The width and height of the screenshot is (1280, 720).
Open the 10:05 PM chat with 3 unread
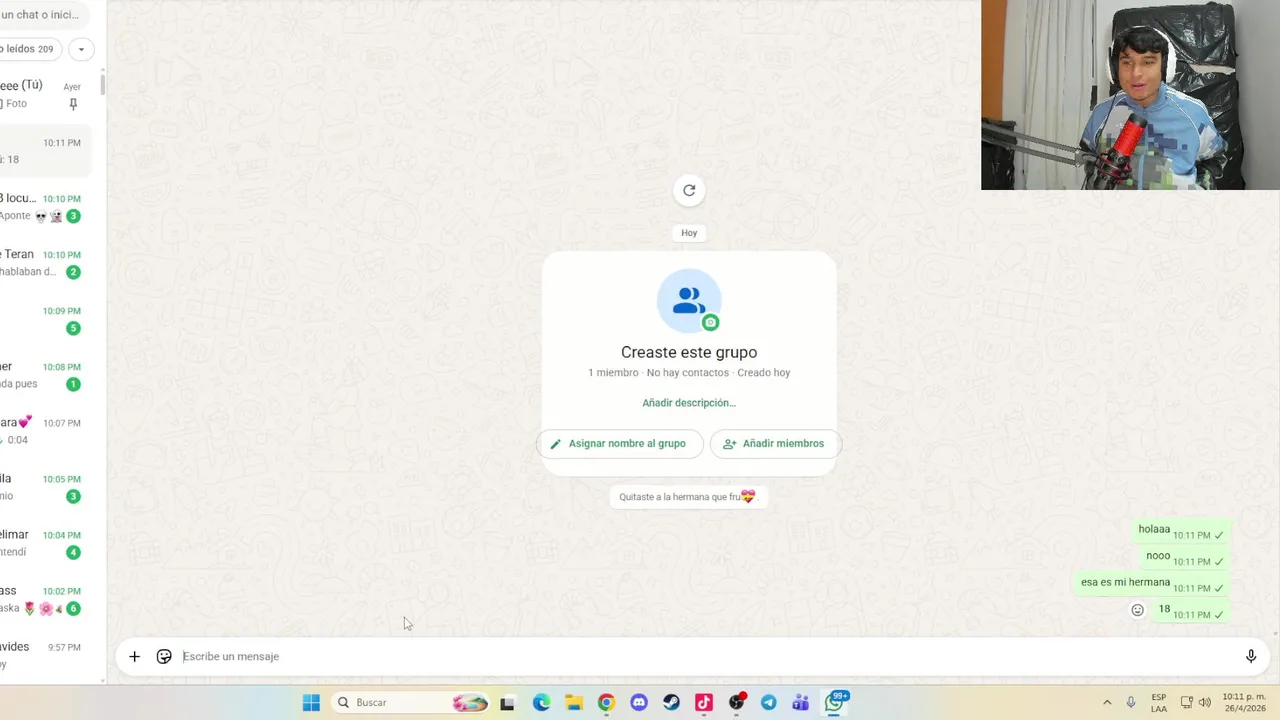coord(46,487)
